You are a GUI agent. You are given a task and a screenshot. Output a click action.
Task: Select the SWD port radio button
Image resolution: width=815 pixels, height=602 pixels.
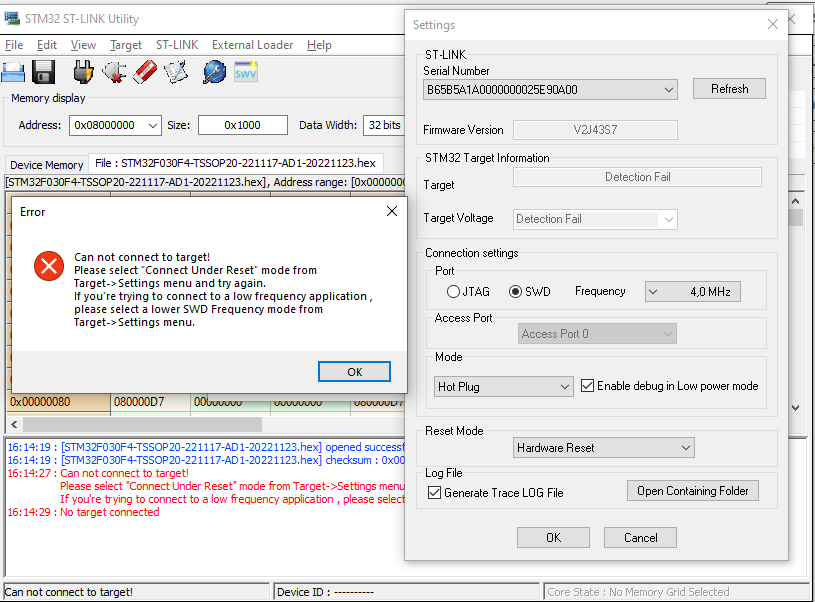tap(515, 292)
